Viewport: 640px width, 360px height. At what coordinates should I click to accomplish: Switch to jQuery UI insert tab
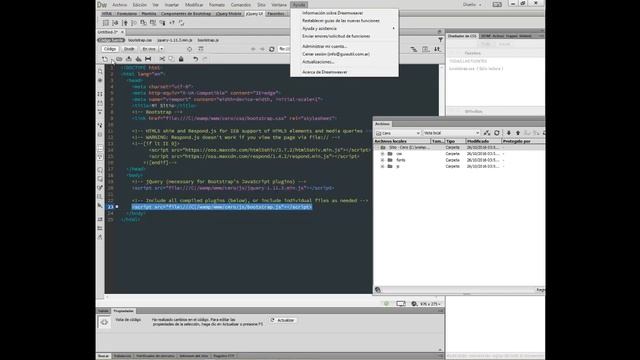click(x=254, y=14)
